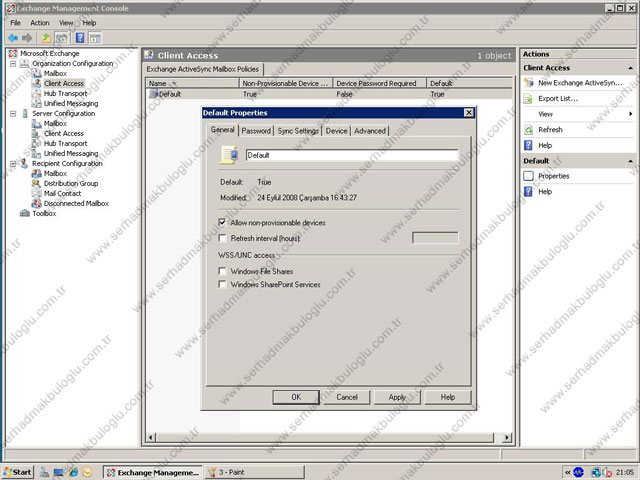The width and height of the screenshot is (640, 480).
Task: Click Cancel in Default Properties dialog
Action: click(x=347, y=397)
